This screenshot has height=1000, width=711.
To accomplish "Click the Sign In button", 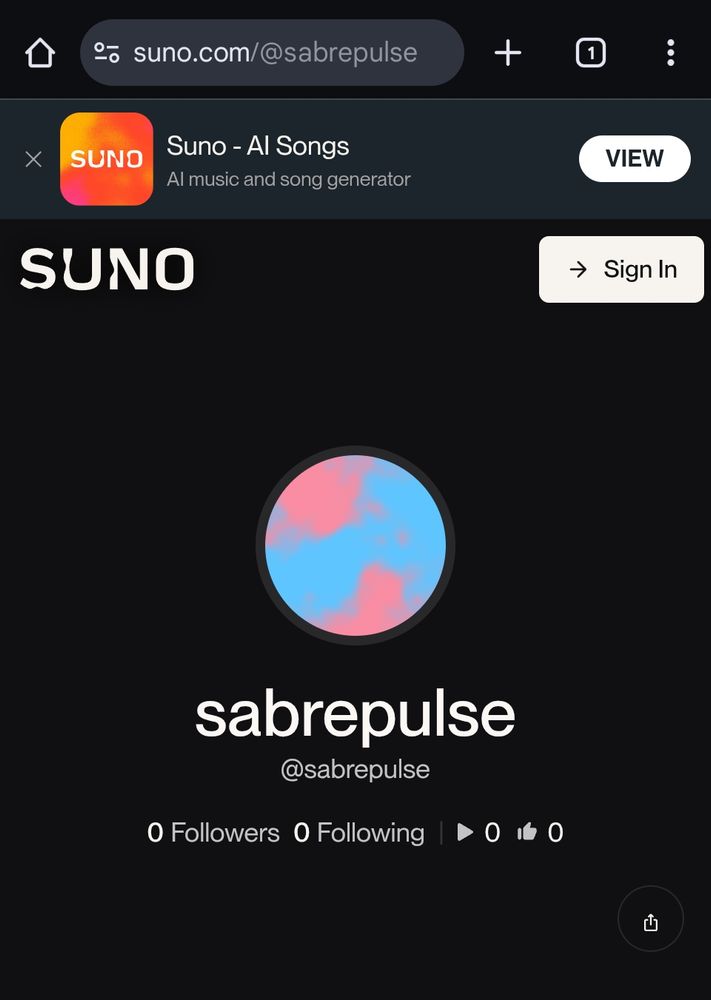I will (x=621, y=269).
